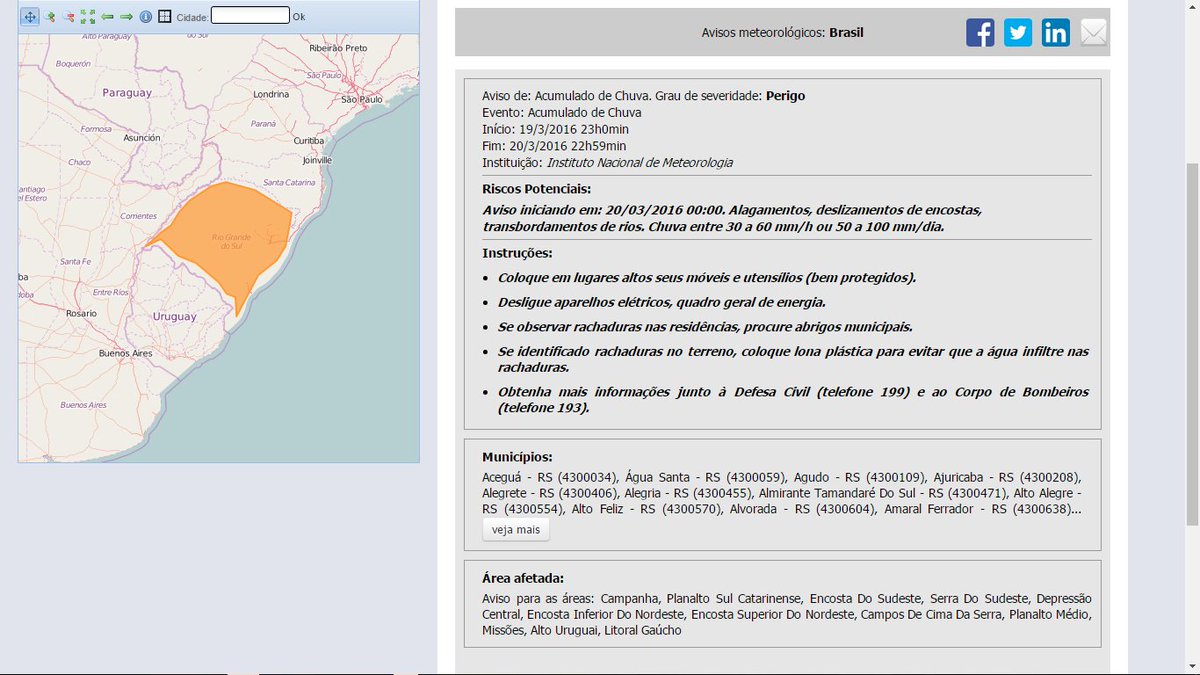The image size is (1200, 675).
Task: Click the Municípios heading
Action: pyautogui.click(x=517, y=456)
